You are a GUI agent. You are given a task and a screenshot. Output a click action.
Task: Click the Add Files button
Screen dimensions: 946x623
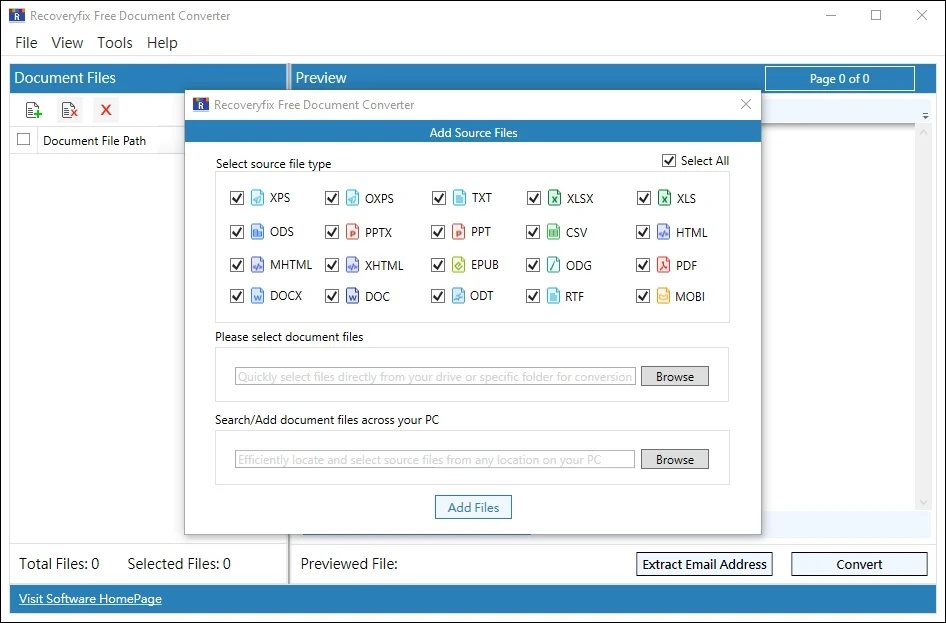[x=473, y=507]
